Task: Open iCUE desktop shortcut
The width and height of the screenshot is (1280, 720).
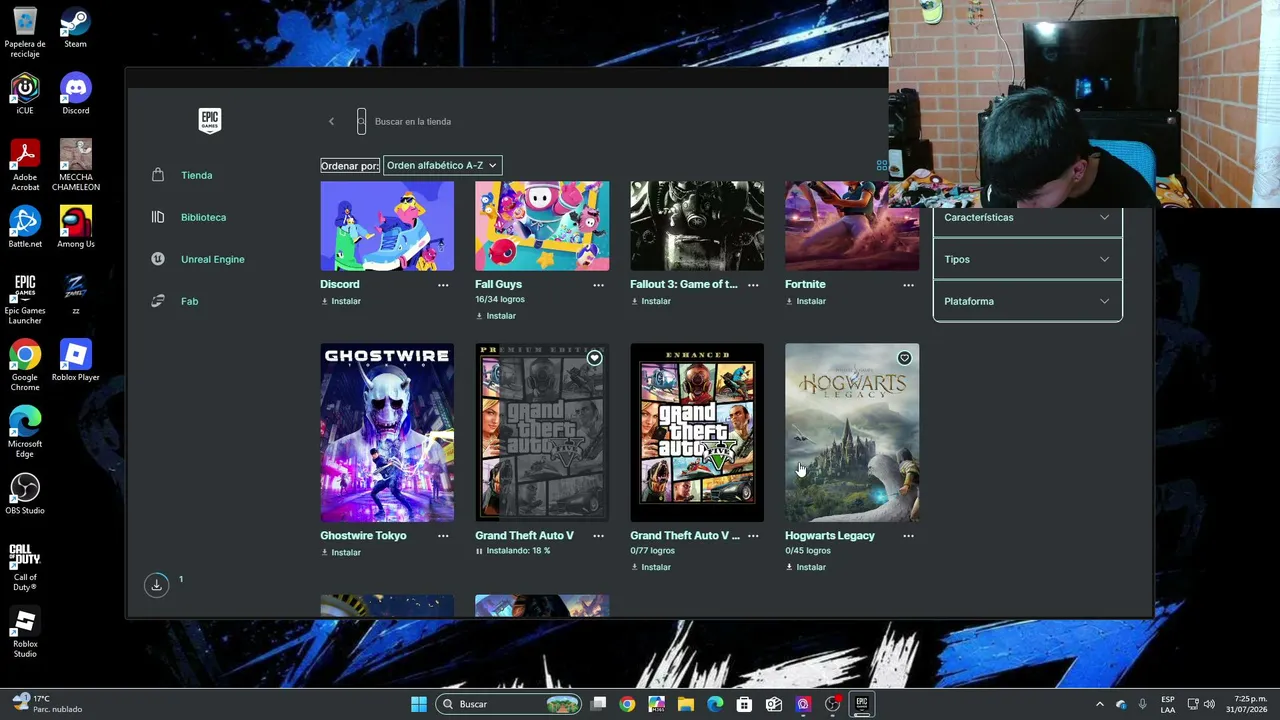Action: (x=25, y=94)
